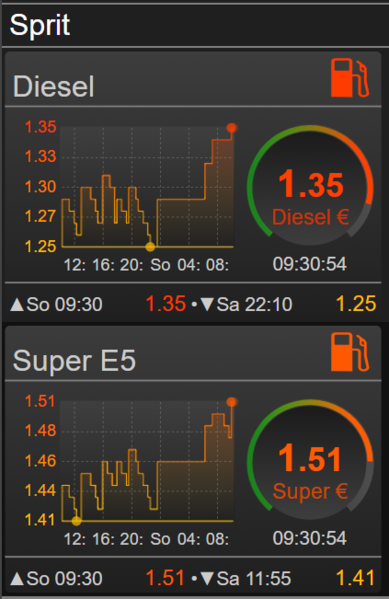Click the Super 1.51 price gauge
Screen dimensions: 389x599
coord(310,461)
